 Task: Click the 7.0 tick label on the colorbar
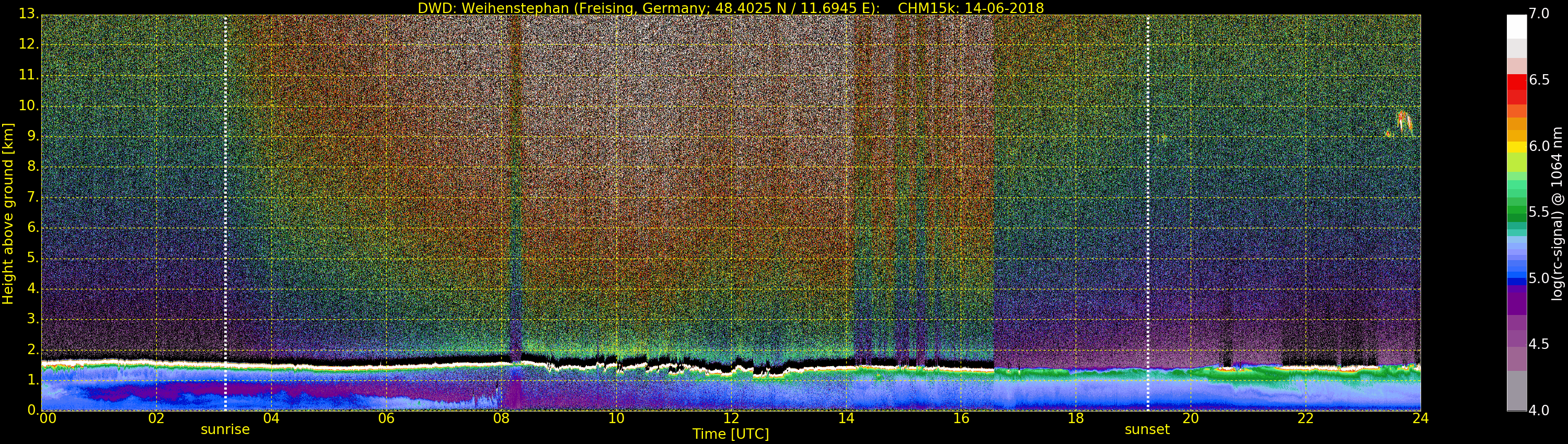[x=1539, y=14]
